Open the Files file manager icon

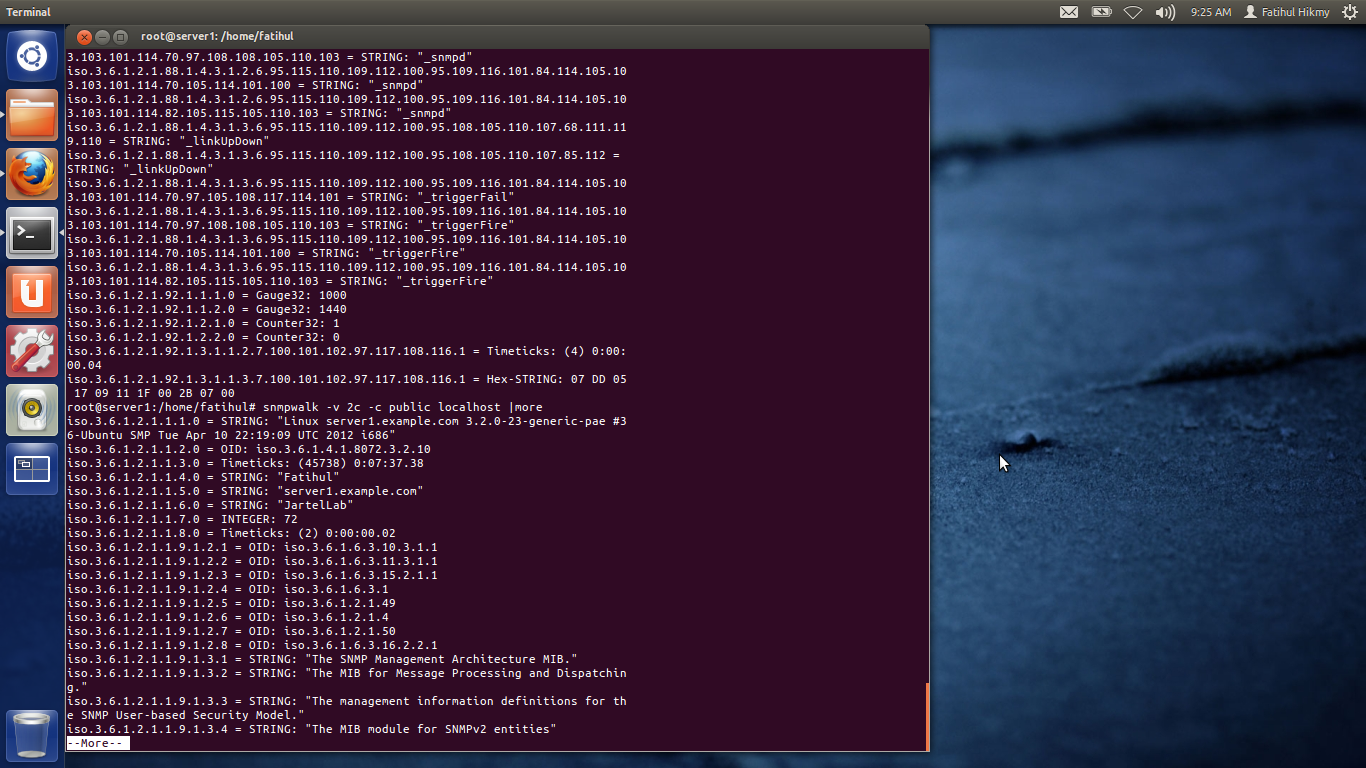pos(31,116)
